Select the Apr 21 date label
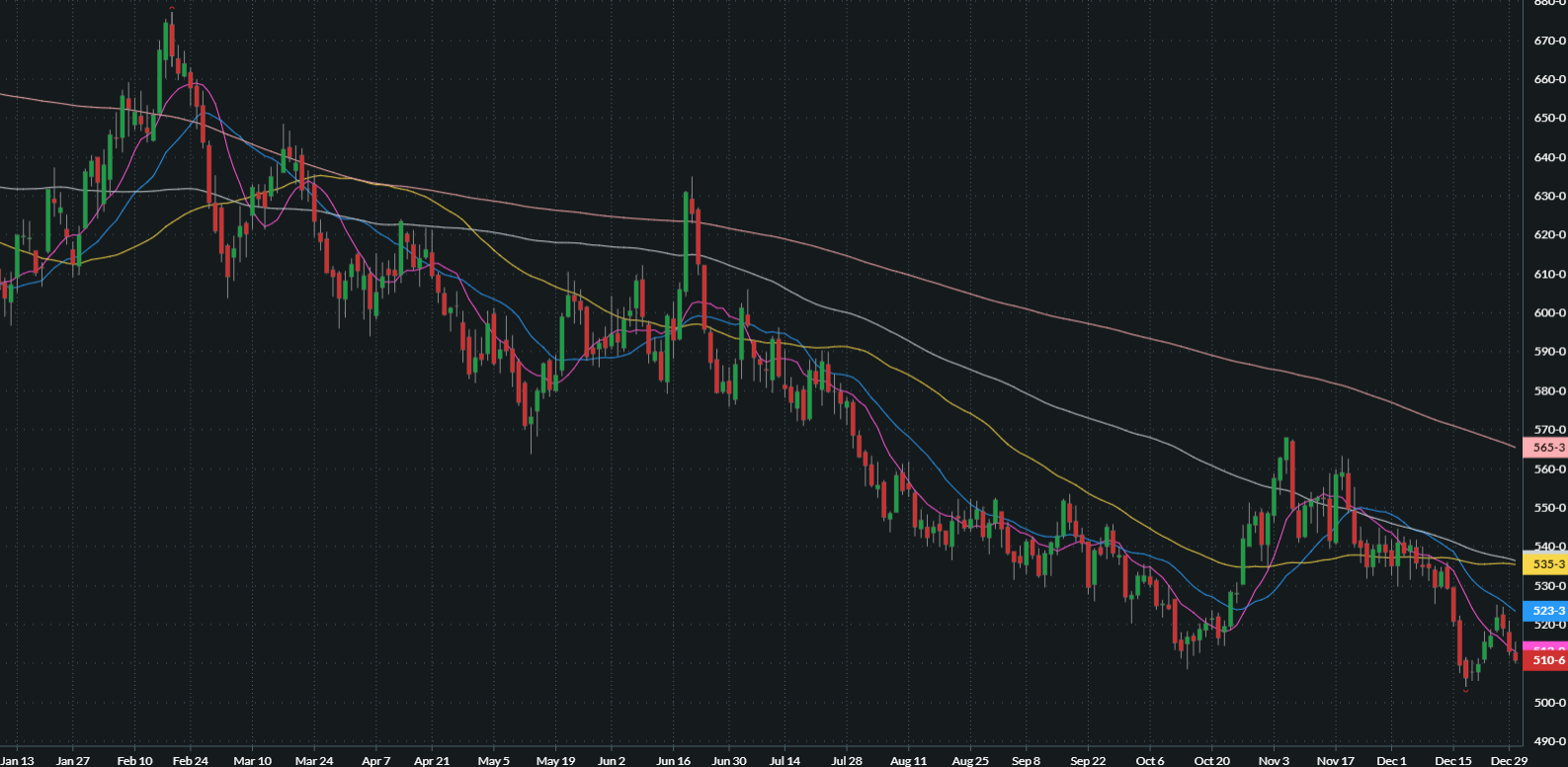The image size is (1568, 767). (x=432, y=761)
